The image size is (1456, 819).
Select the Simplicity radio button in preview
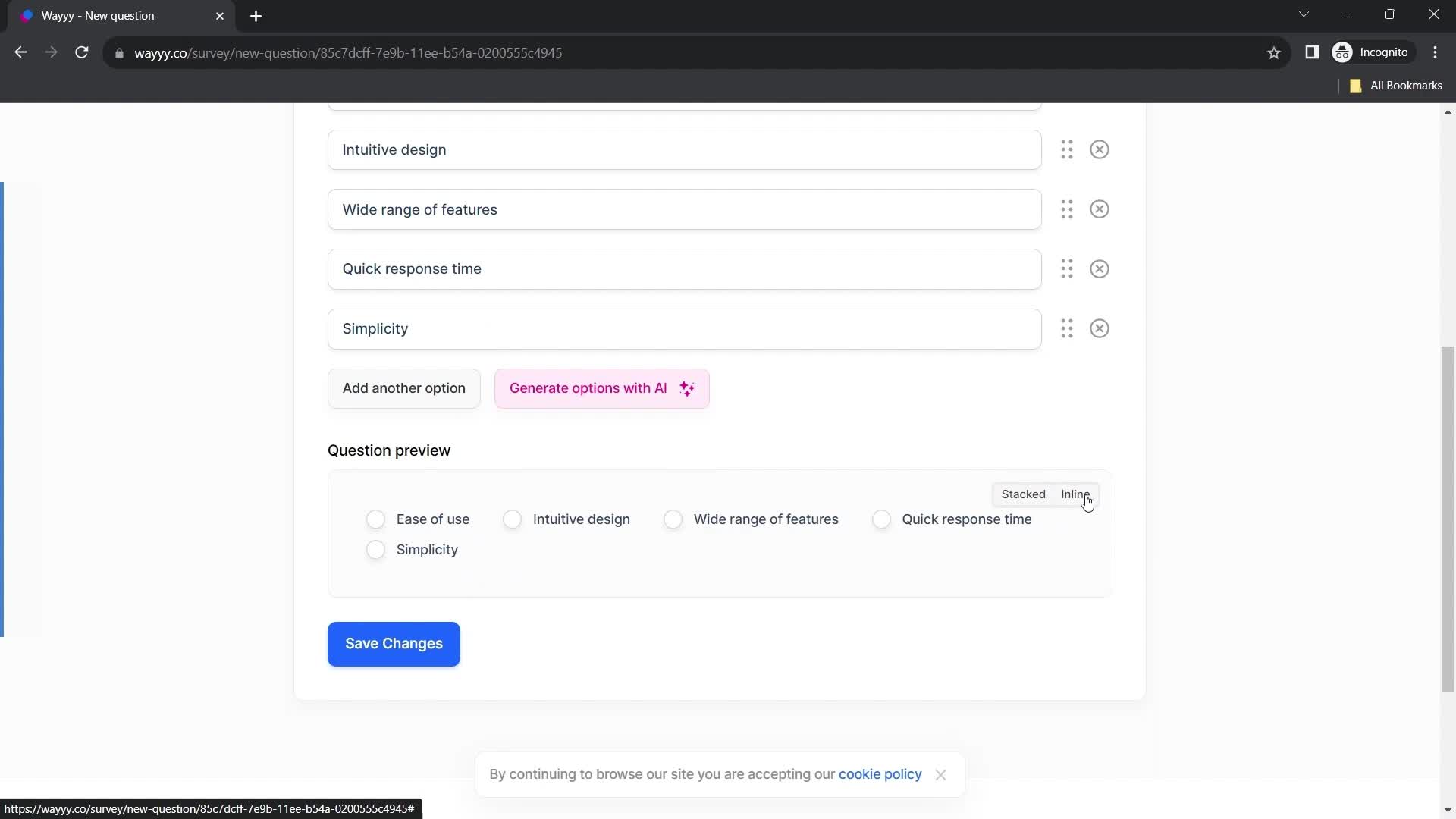(x=376, y=549)
